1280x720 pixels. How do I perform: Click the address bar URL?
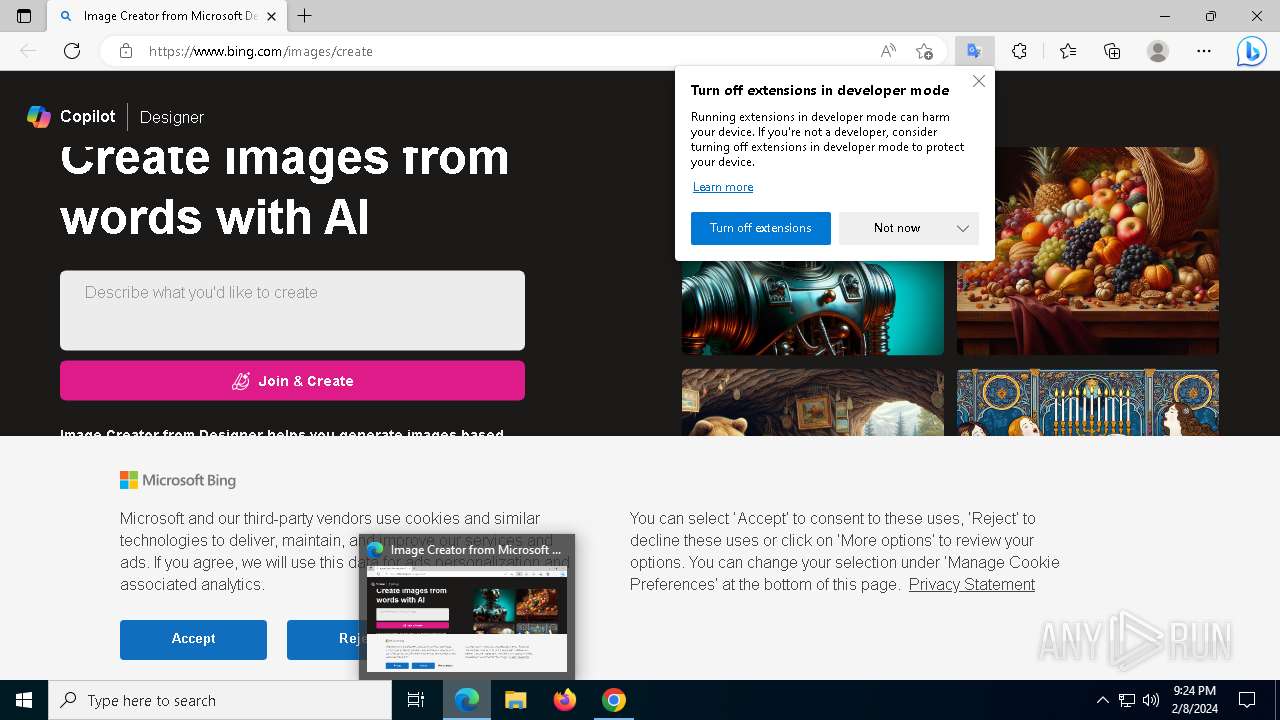pos(260,51)
